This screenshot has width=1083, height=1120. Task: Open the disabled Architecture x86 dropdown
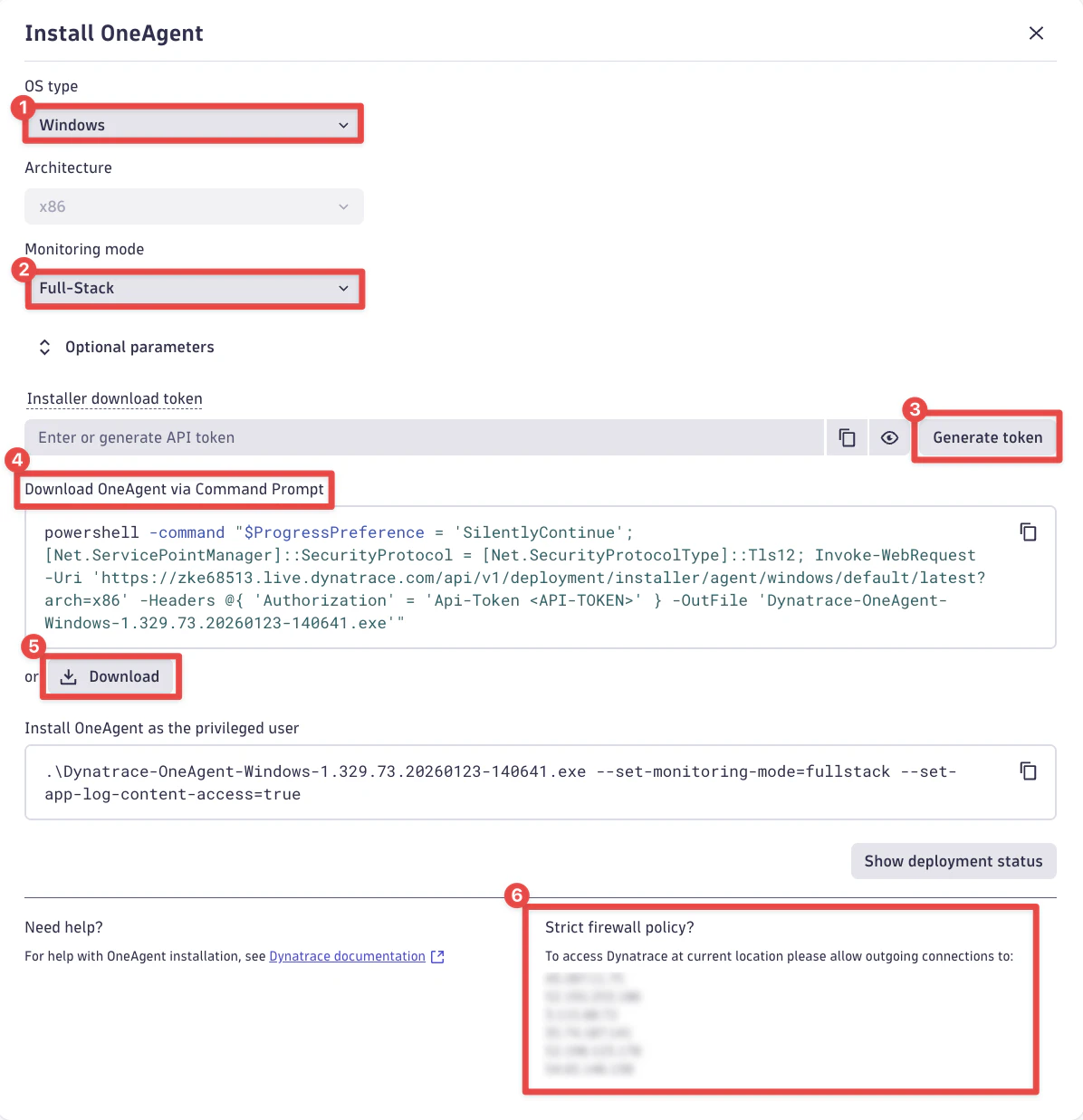pos(194,206)
